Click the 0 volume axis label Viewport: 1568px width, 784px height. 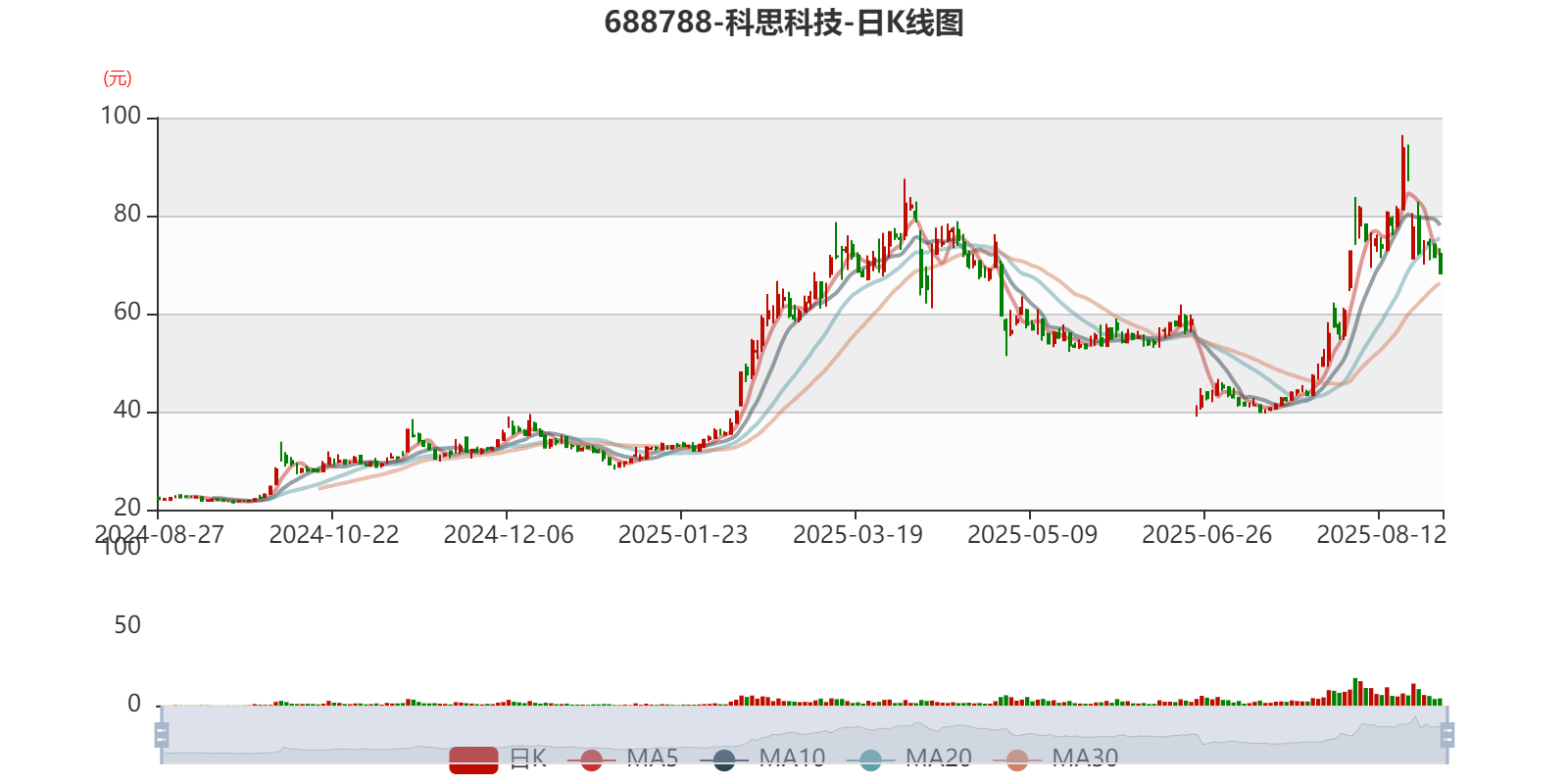click(134, 704)
